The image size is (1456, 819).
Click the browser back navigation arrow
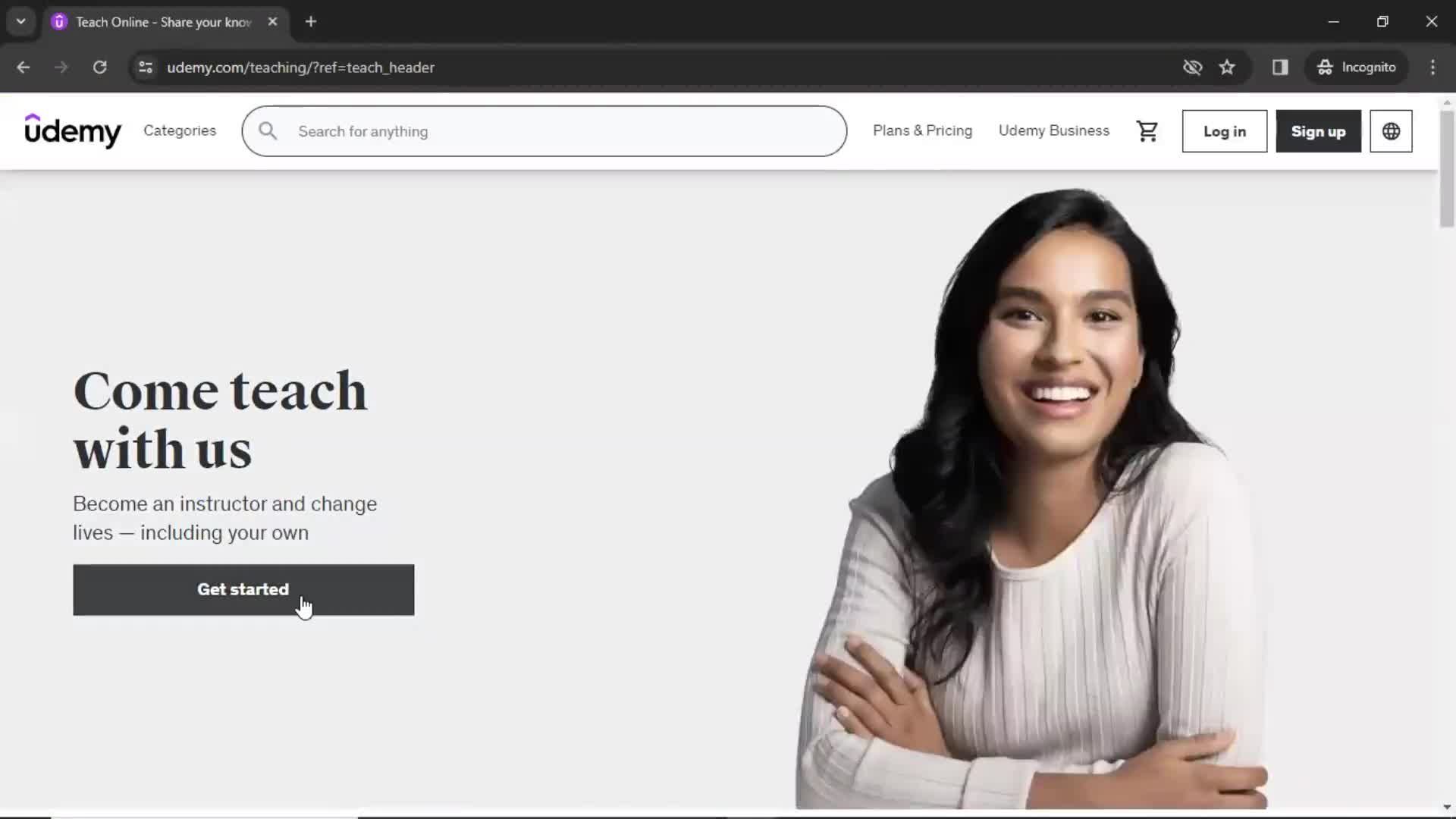24,67
